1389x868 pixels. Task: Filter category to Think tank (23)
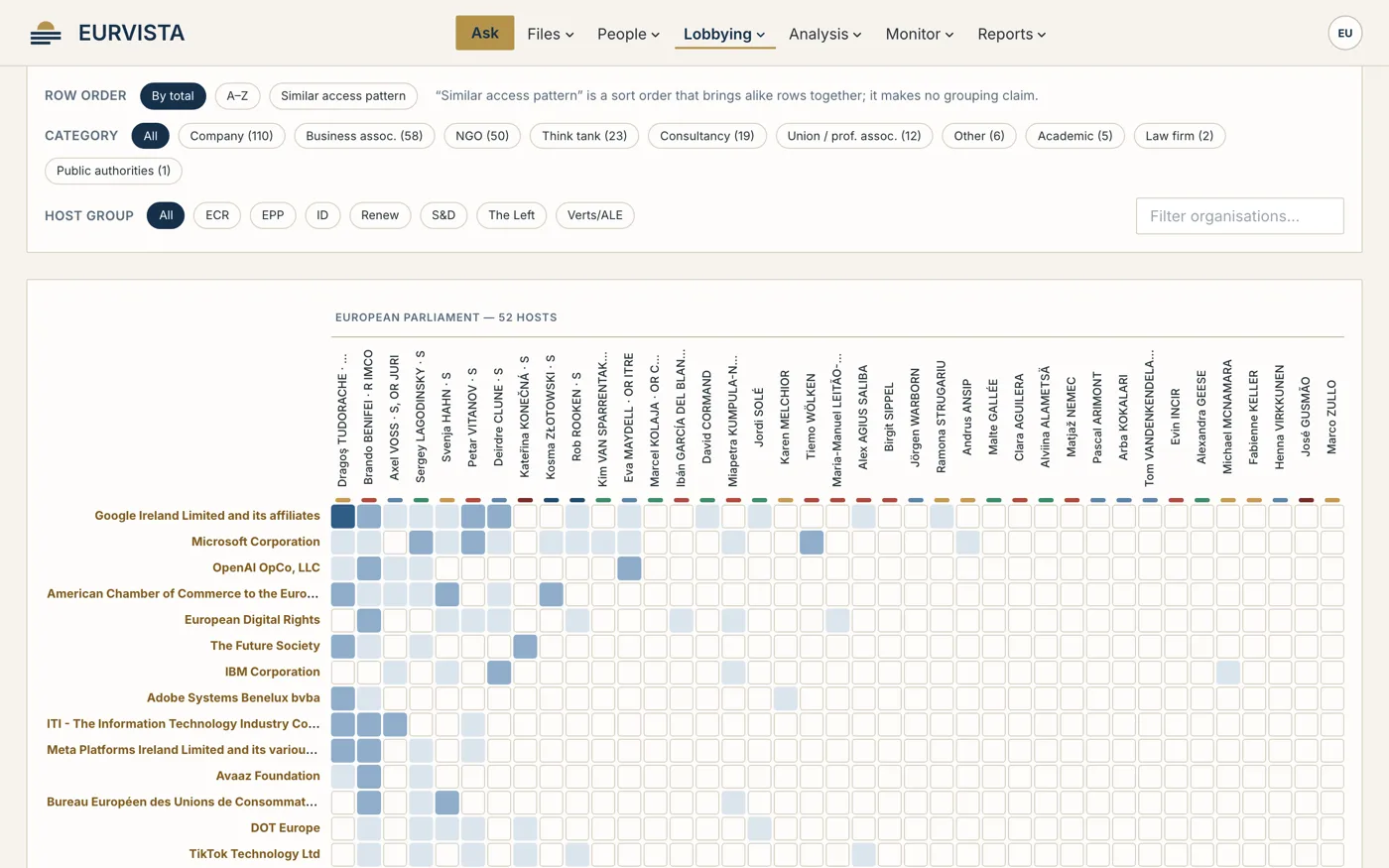coord(584,136)
